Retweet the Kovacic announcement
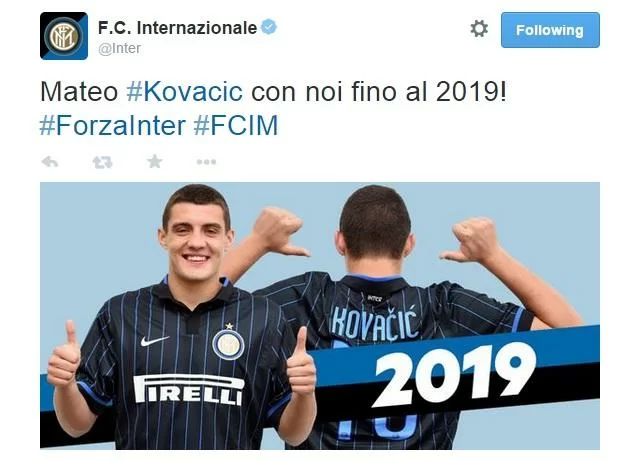Screen dimensions: 639x462 click(x=102, y=163)
